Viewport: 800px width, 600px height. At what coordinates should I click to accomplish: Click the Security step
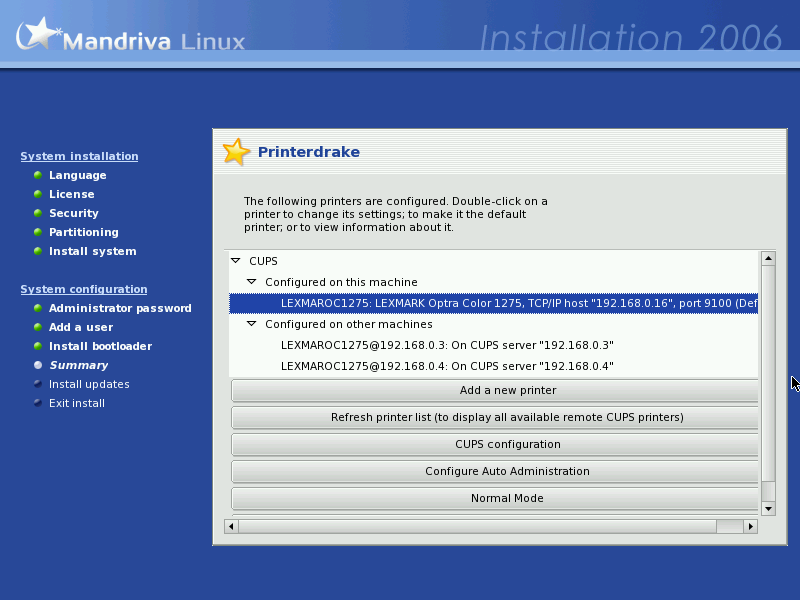tap(73, 213)
